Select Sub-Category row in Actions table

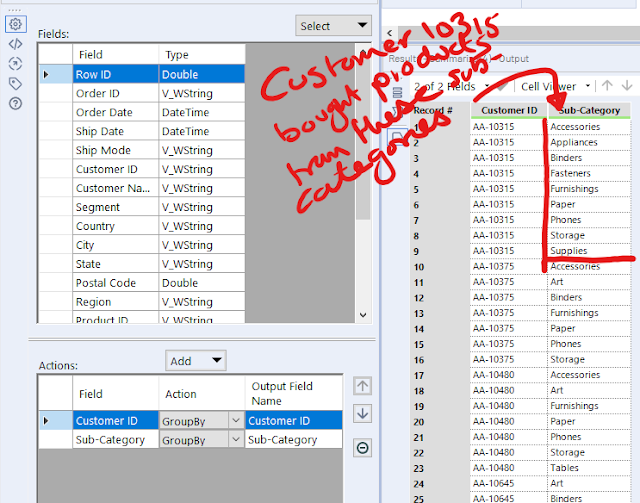(x=190, y=440)
